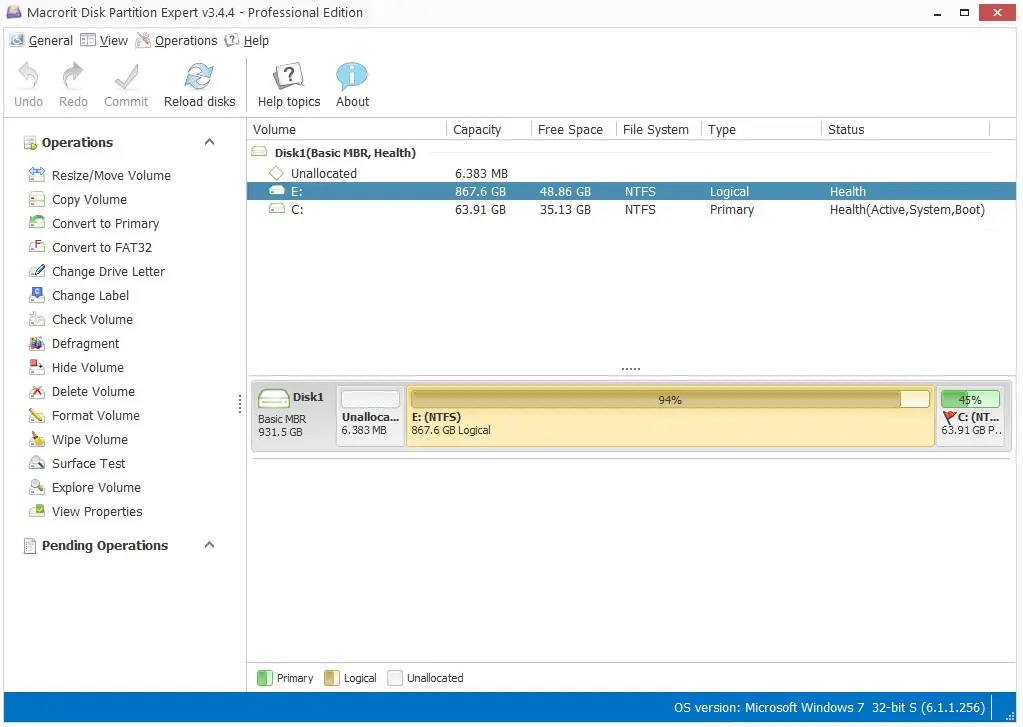Click the C: drive icon in volume list

(277, 209)
